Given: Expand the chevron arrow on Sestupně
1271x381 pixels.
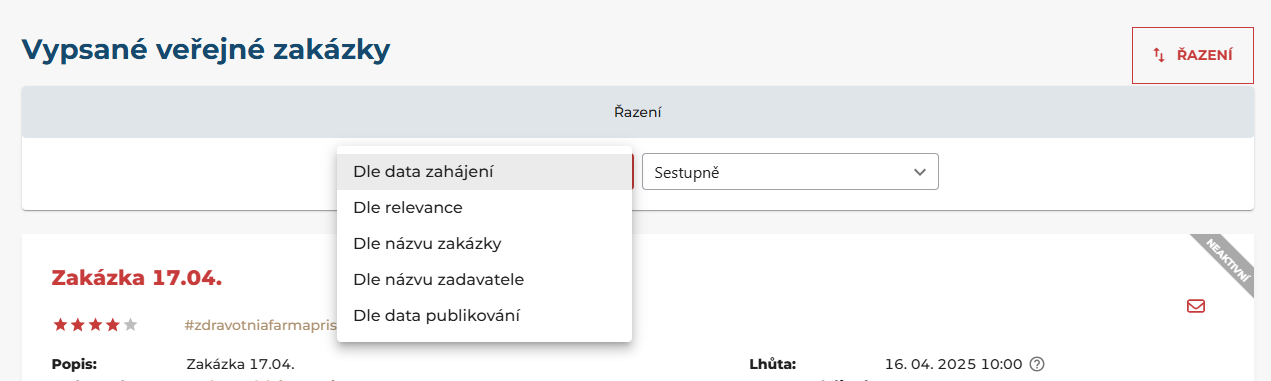Looking at the screenshot, I should pyautogui.click(x=920, y=172).
